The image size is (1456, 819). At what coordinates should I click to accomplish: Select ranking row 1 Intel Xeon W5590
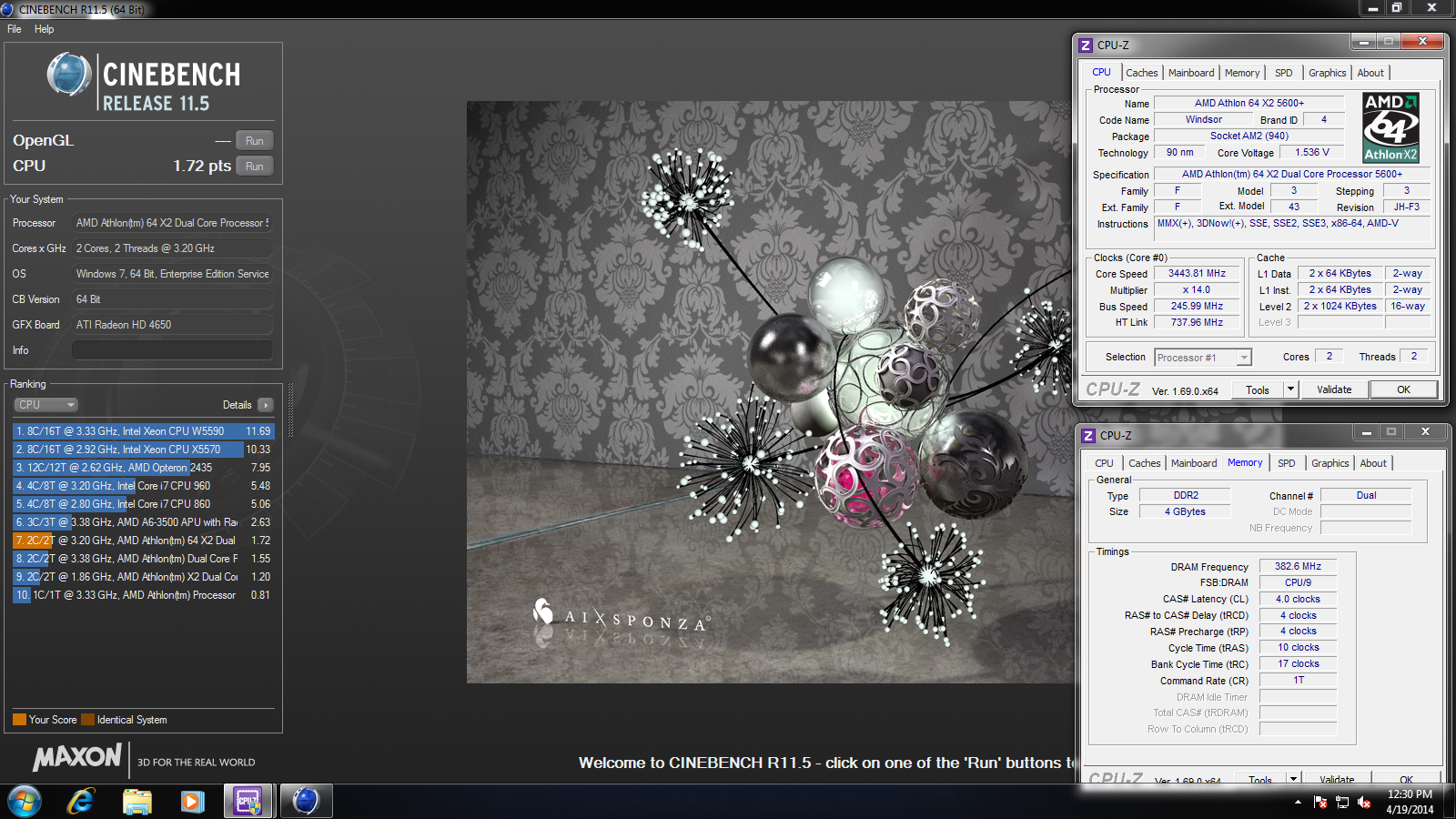click(143, 431)
